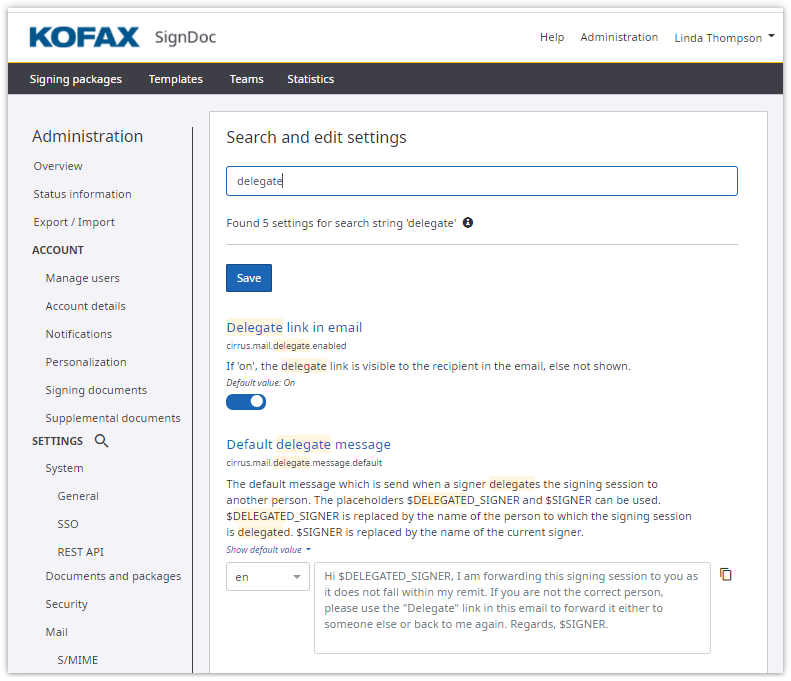791x681 pixels.
Task: Open the REST API settings section
Action: (80, 552)
